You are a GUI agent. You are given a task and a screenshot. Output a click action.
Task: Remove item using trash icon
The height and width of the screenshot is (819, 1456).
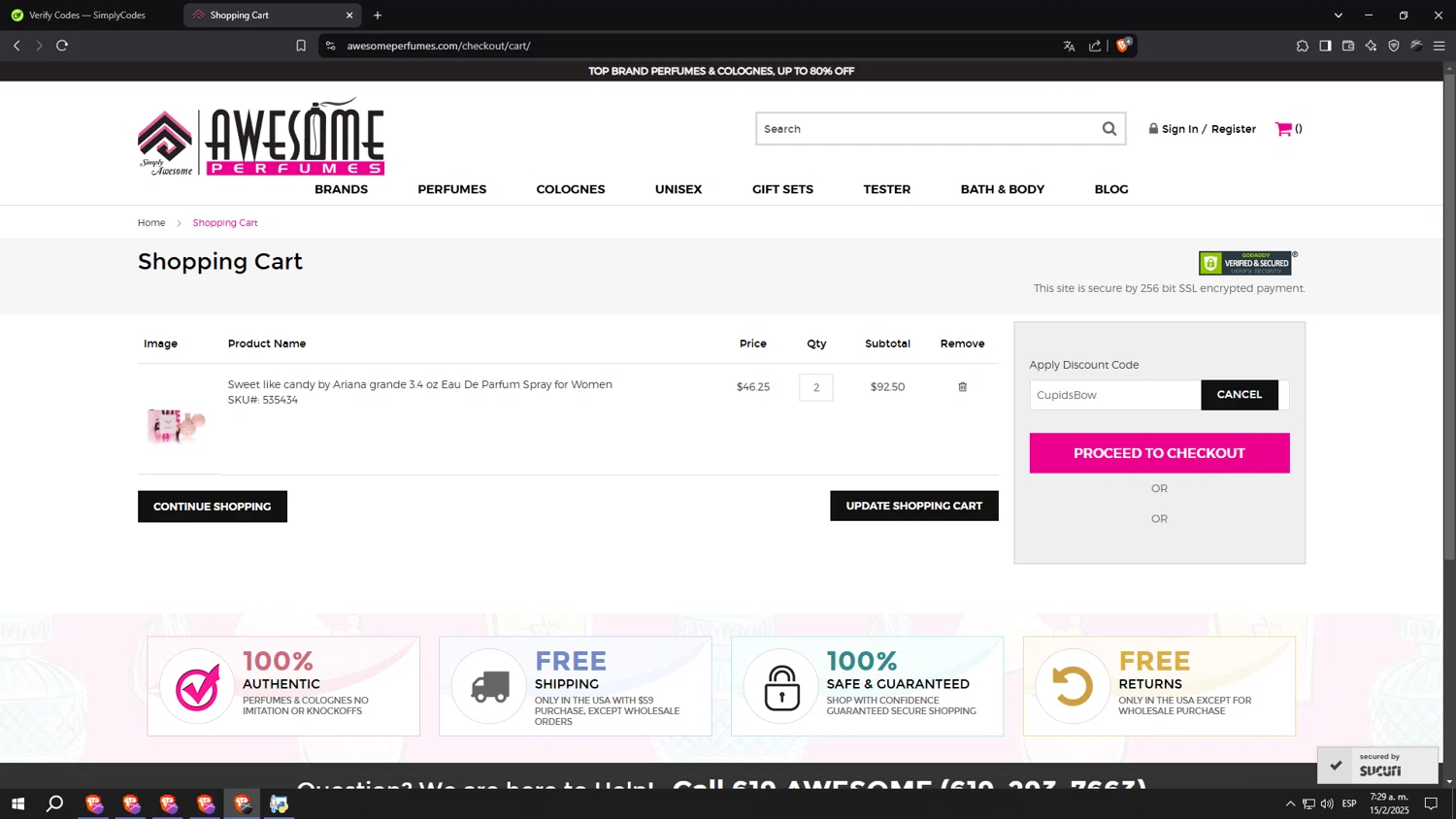click(x=963, y=387)
